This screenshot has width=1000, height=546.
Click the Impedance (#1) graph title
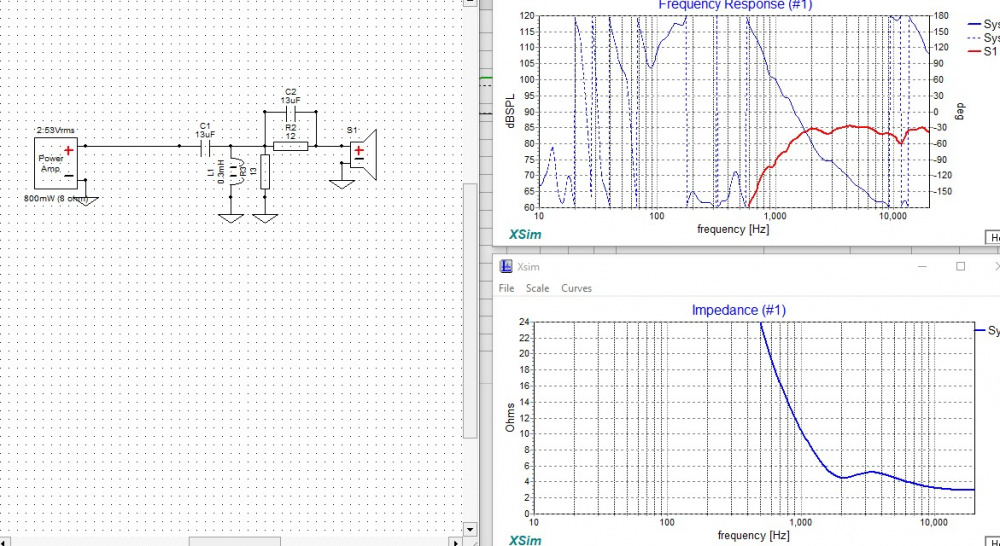pyautogui.click(x=738, y=310)
